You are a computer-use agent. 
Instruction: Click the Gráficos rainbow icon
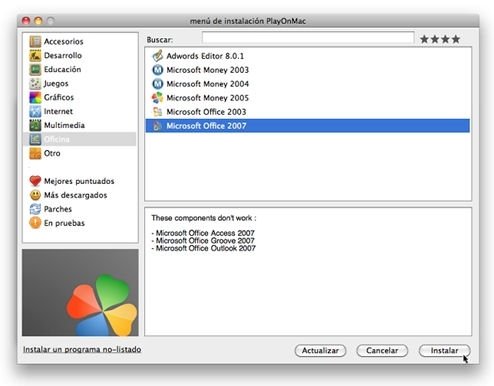[35, 97]
